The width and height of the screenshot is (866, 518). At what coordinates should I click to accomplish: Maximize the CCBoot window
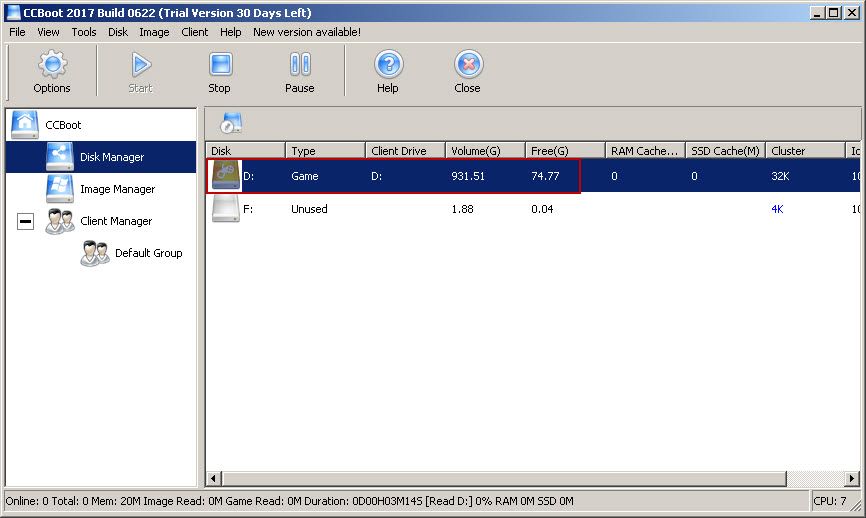click(834, 12)
